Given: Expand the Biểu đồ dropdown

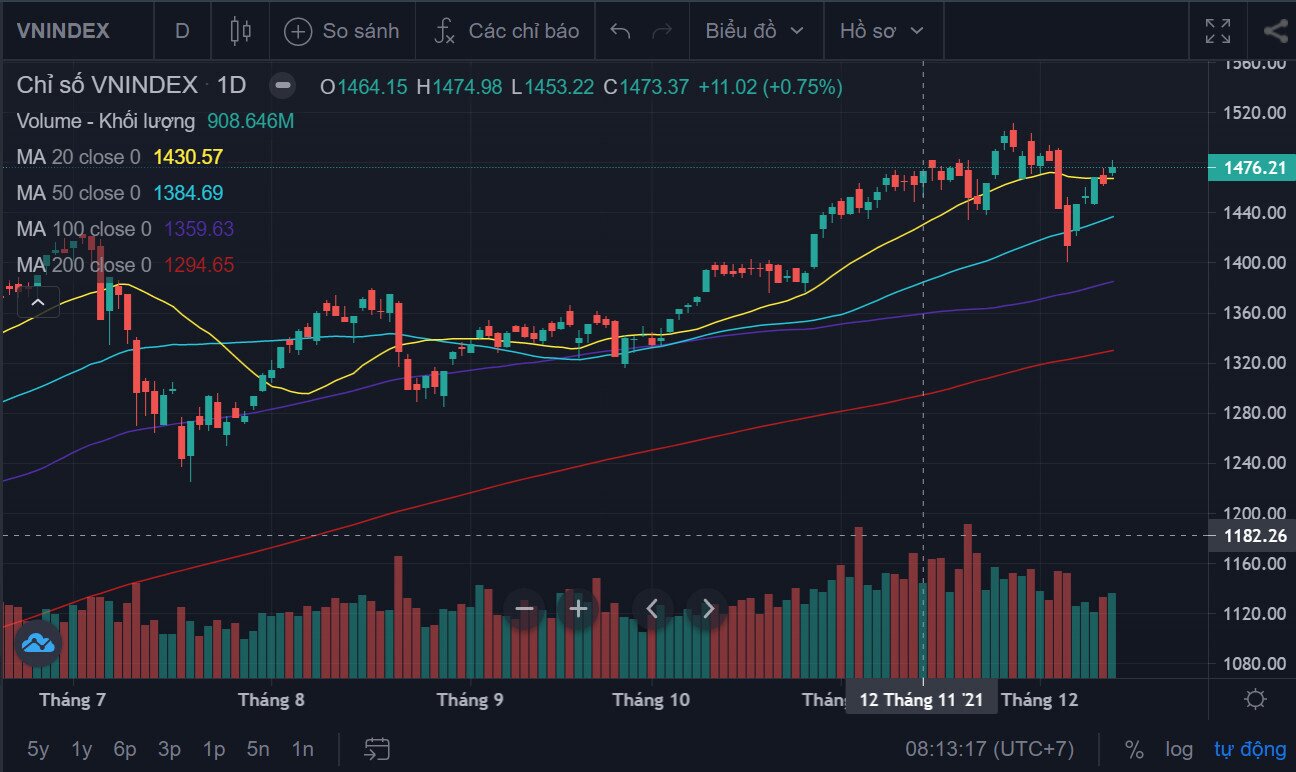Looking at the screenshot, I should pos(755,30).
